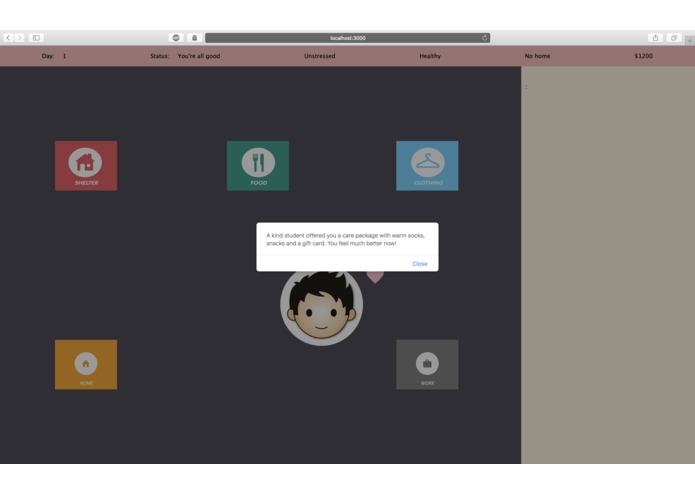Open the Shelter tile
The image size is (695, 494).
86,166
